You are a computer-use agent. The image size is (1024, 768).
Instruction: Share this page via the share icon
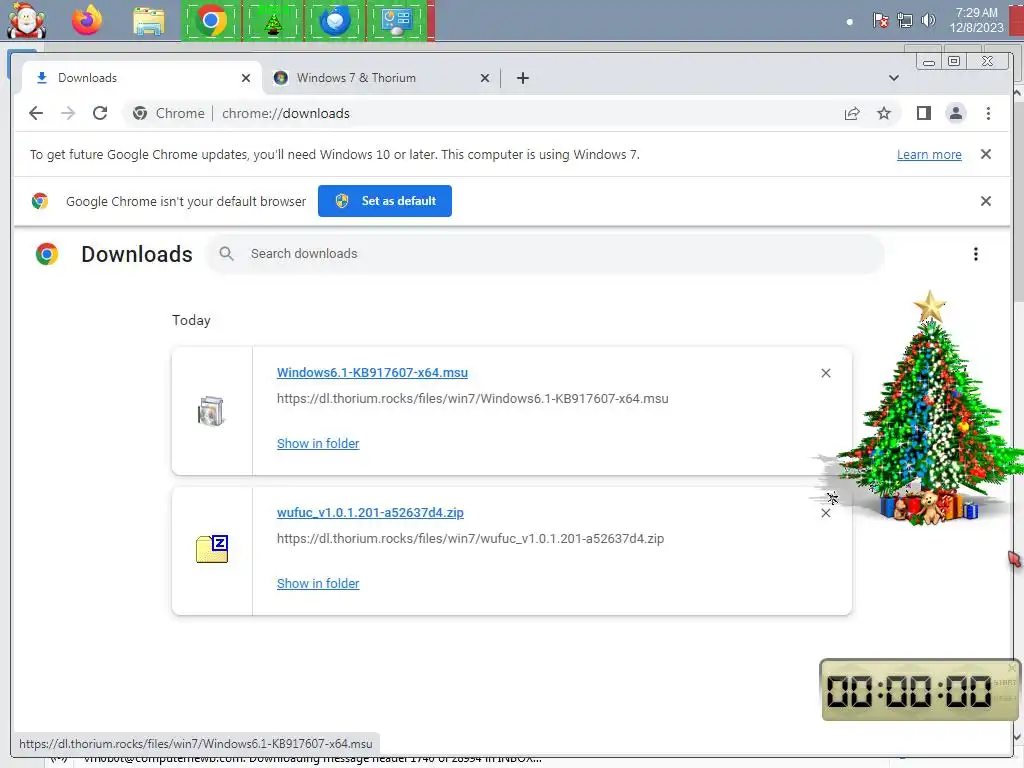click(852, 113)
